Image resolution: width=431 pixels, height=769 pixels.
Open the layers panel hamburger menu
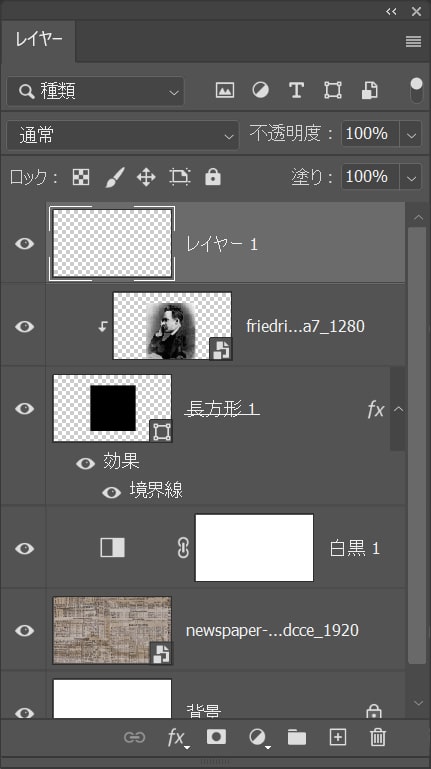point(413,42)
